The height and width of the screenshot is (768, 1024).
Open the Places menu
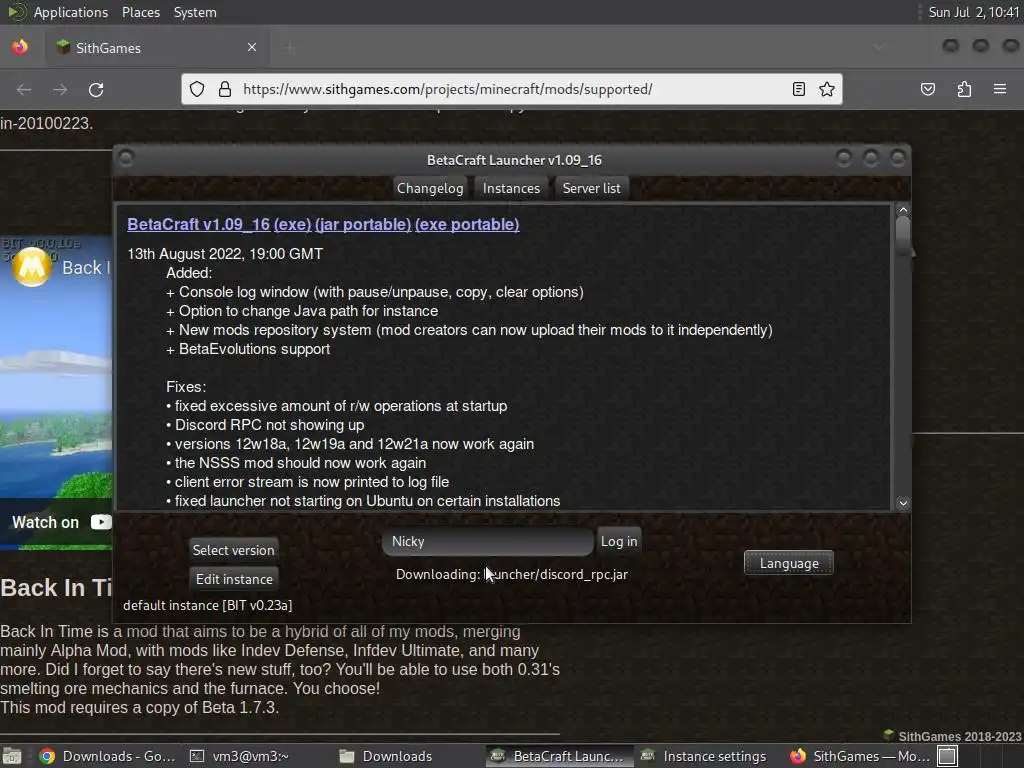click(140, 12)
